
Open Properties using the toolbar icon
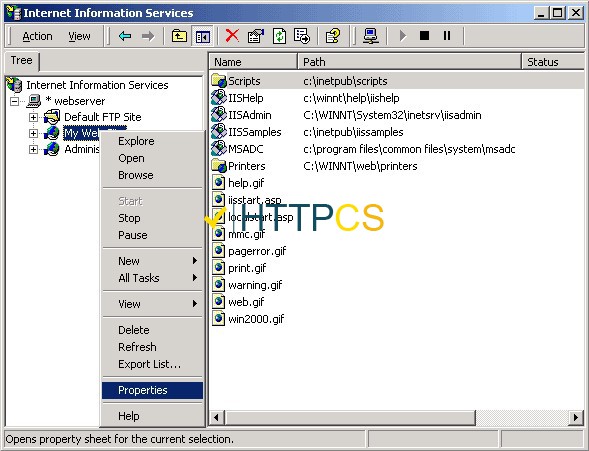tap(256, 36)
